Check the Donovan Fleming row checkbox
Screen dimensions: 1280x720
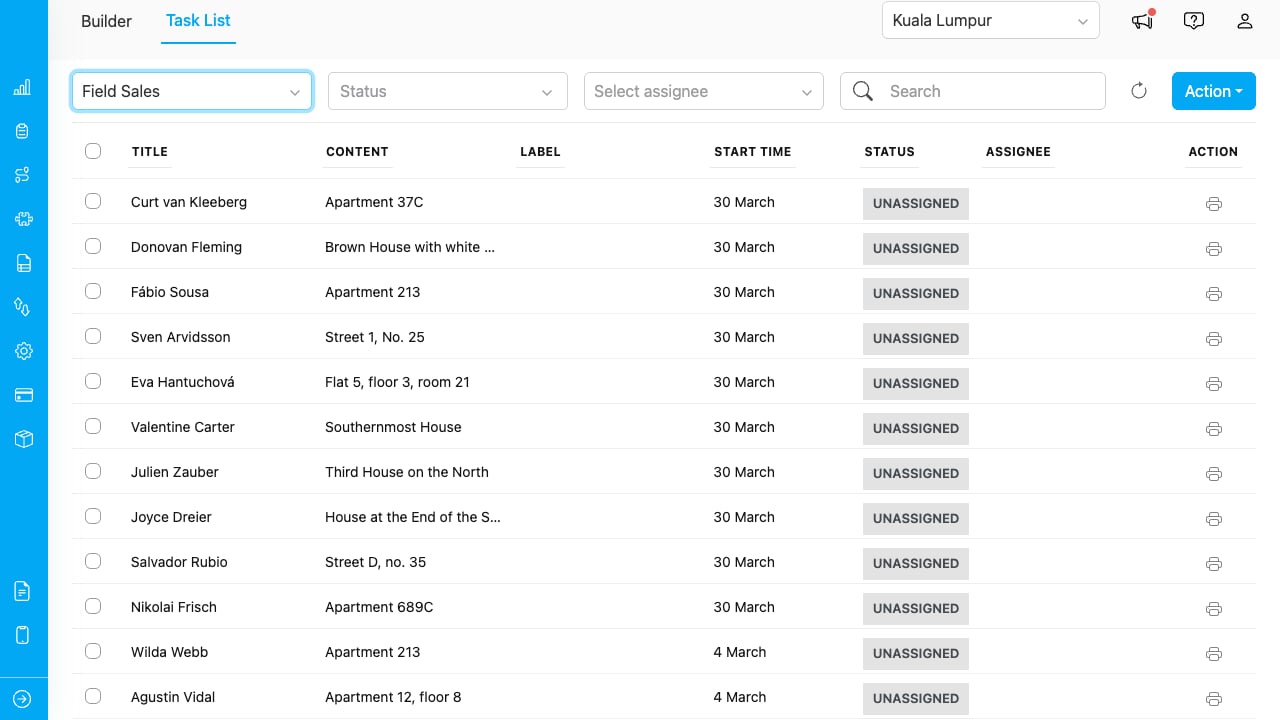93,246
